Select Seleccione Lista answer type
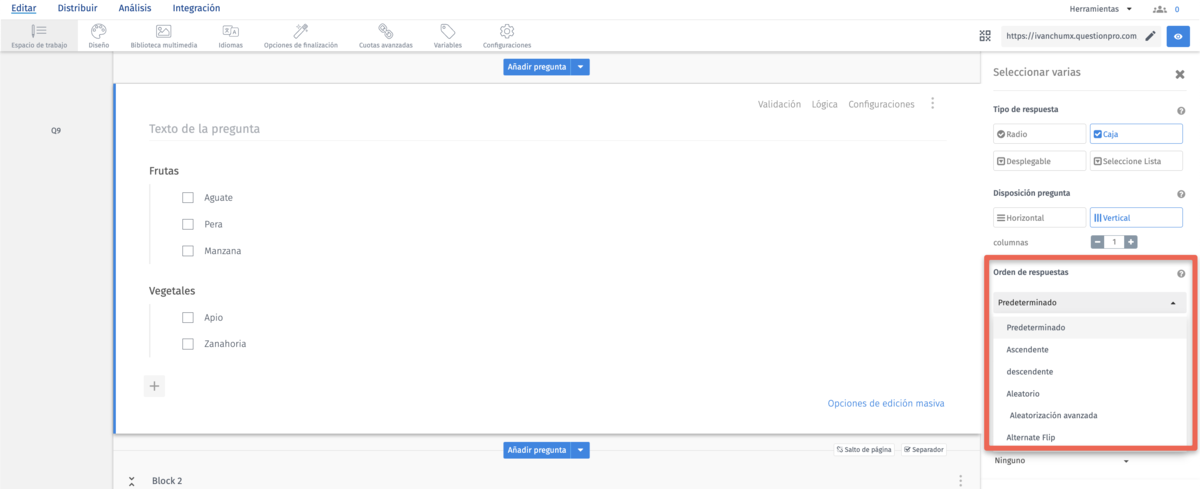 tap(1136, 161)
